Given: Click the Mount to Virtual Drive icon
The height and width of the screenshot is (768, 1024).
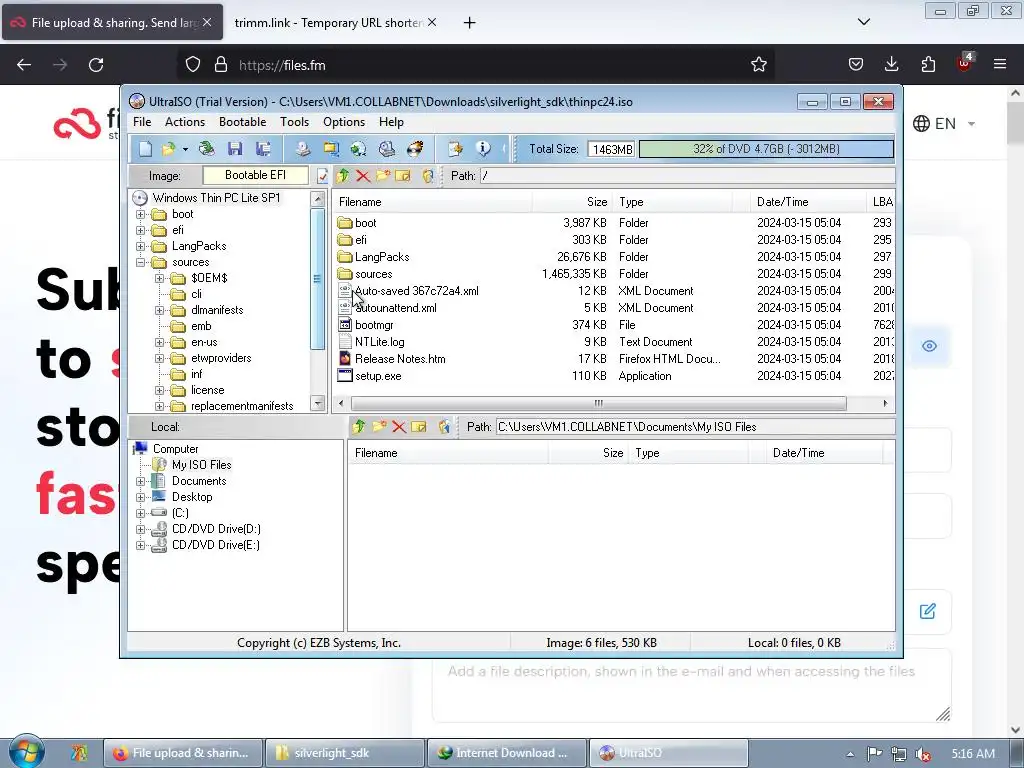Looking at the screenshot, I should (387, 149).
